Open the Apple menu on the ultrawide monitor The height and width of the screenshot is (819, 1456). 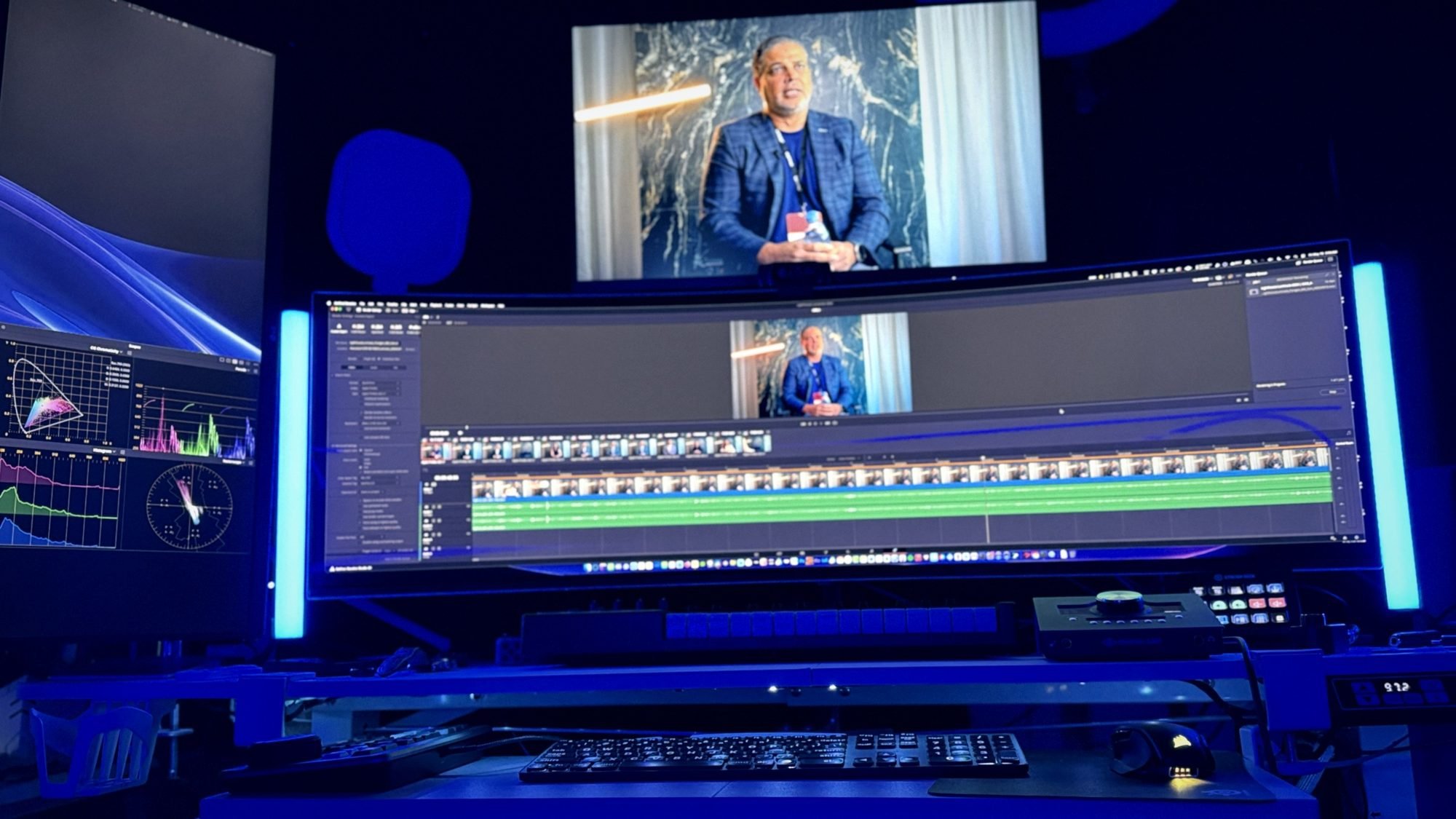coord(329,304)
